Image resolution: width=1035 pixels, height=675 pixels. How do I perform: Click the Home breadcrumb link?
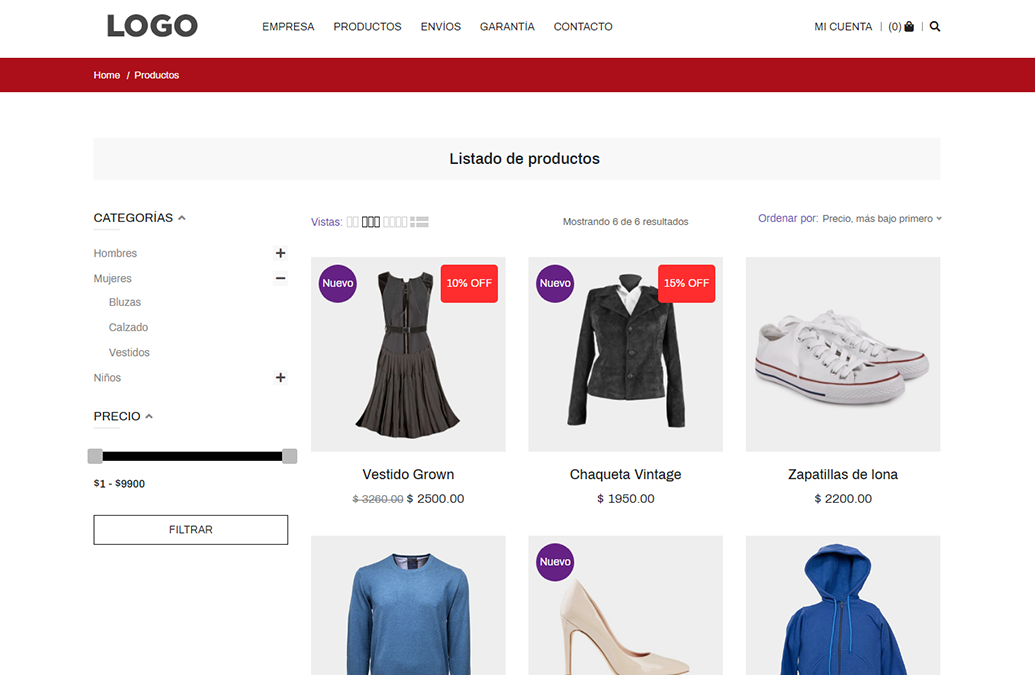[x=107, y=75]
